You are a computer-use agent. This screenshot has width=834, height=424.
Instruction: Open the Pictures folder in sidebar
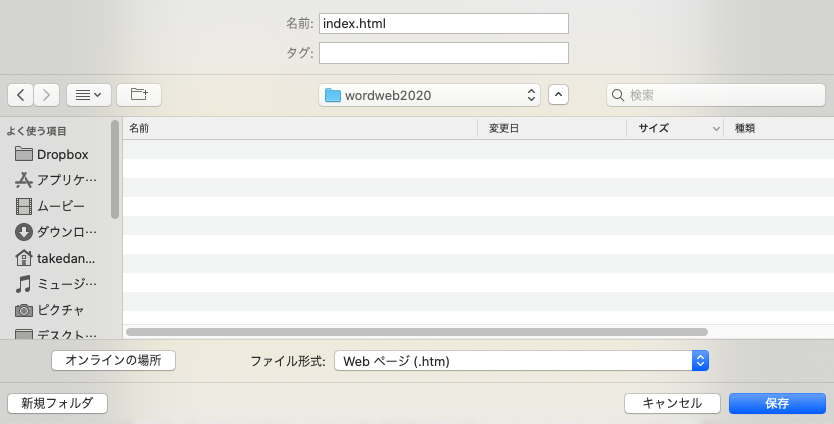tap(60, 310)
